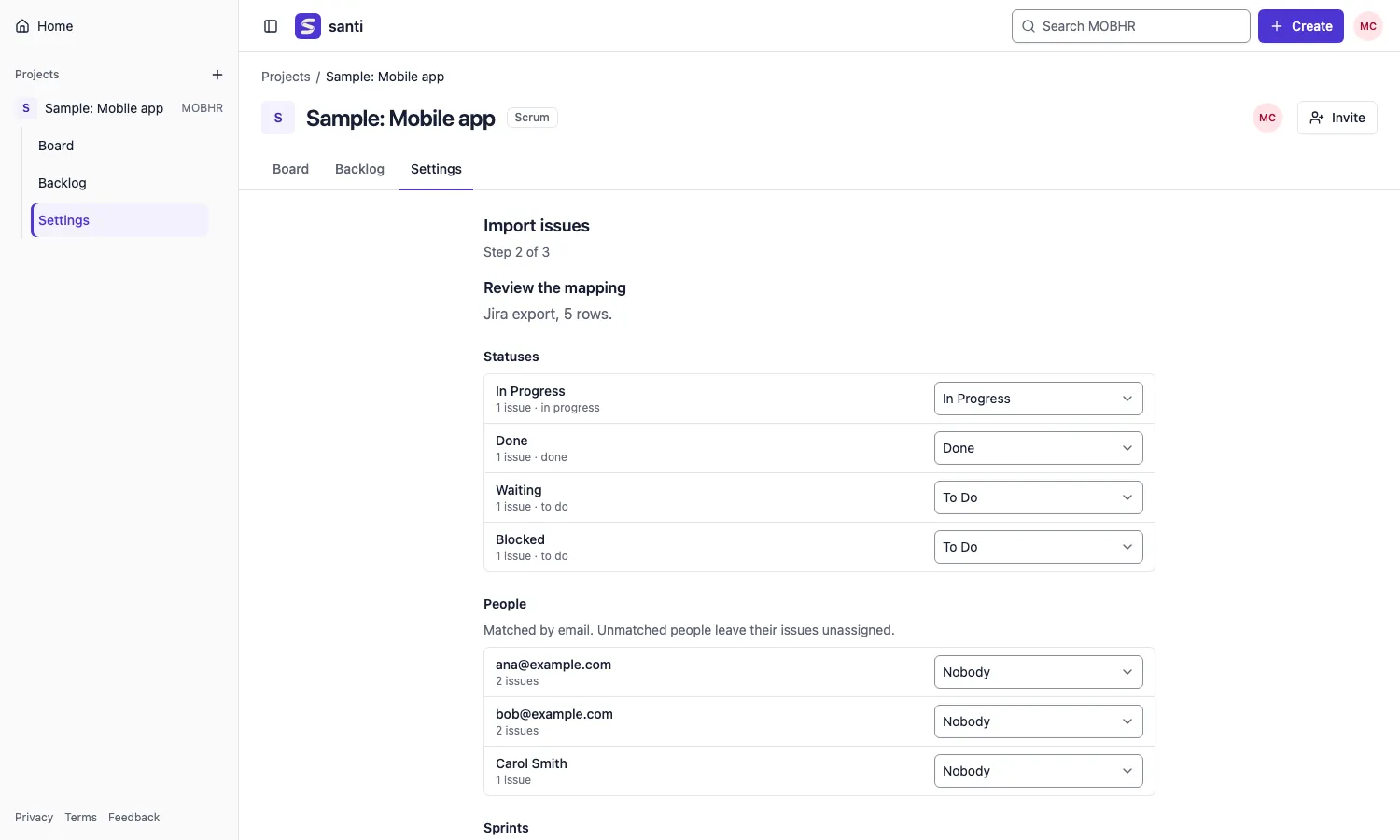Click the 'Step 2 of 3' text
This screenshot has height=840, width=1400.
click(x=516, y=252)
